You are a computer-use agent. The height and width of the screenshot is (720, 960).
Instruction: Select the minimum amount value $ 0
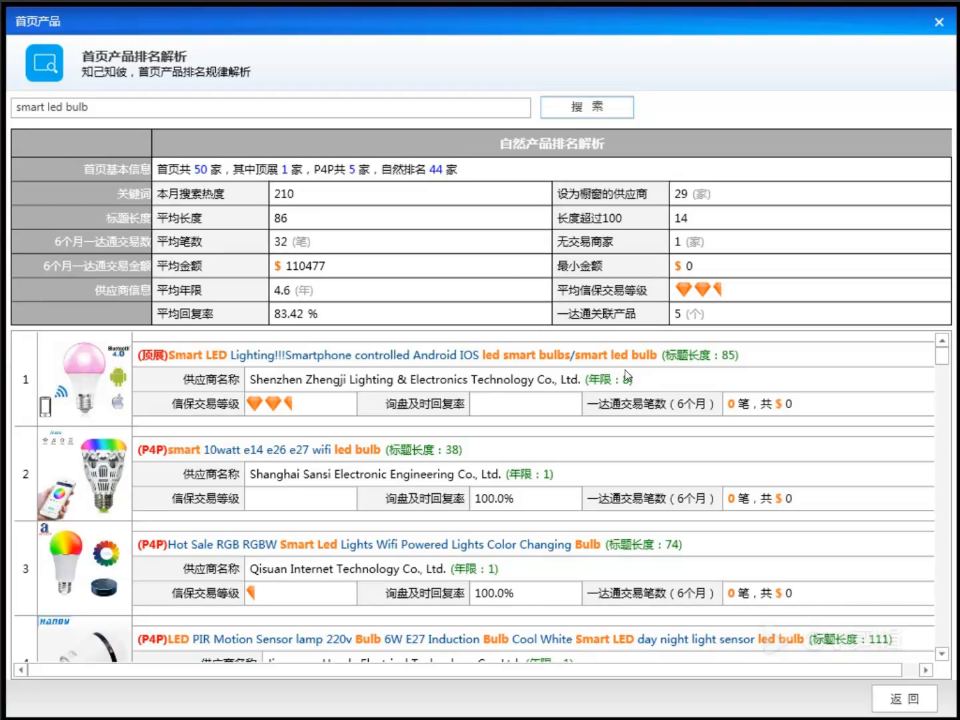click(684, 266)
